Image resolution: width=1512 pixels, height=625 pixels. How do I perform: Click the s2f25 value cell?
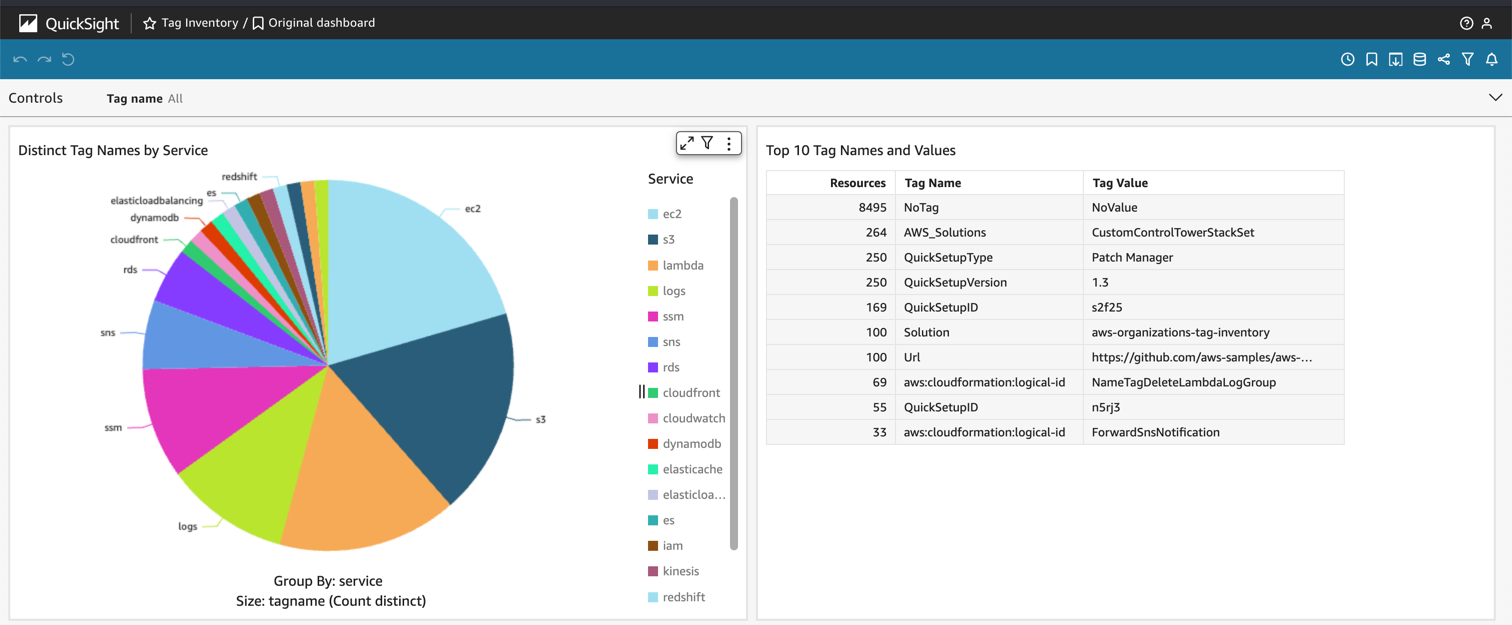[1213, 308]
